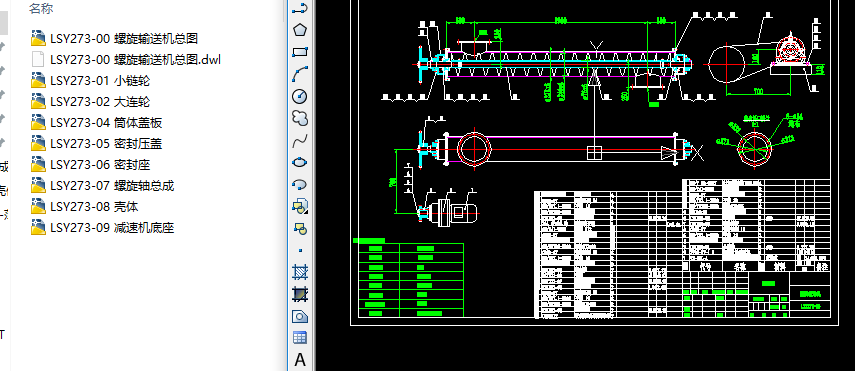Image resolution: width=855 pixels, height=371 pixels.
Task: Select the Point draw tool
Action: (x=300, y=250)
